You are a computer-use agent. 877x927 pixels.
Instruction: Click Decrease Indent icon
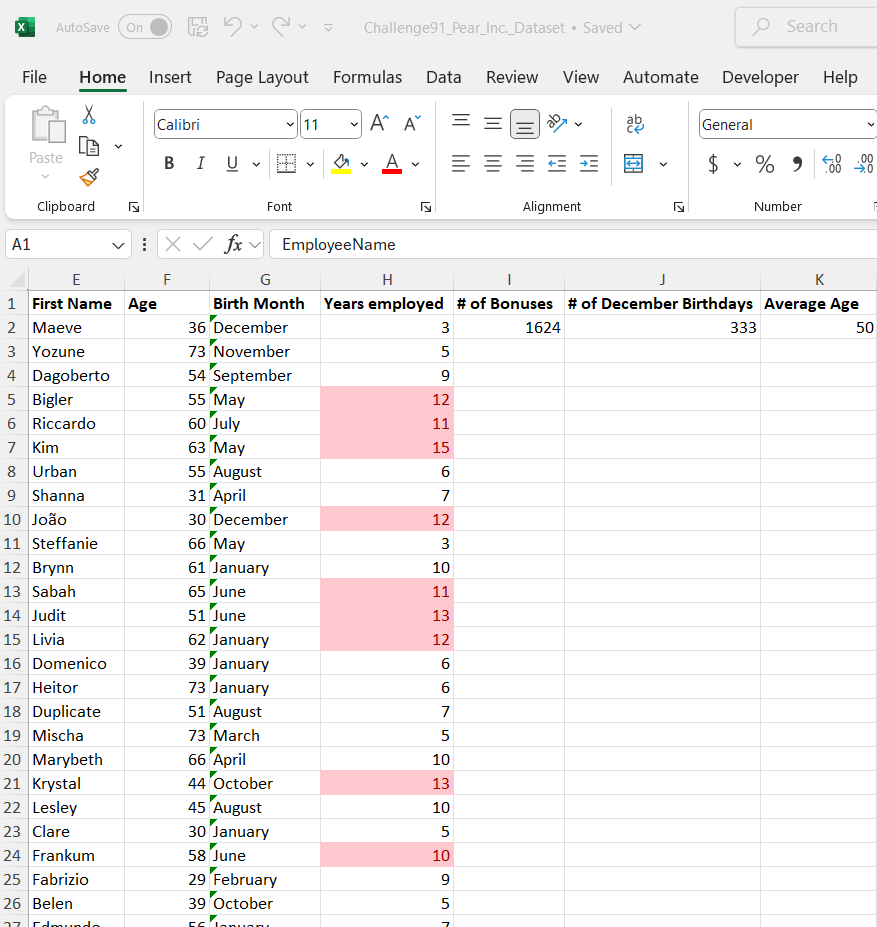tap(557, 163)
